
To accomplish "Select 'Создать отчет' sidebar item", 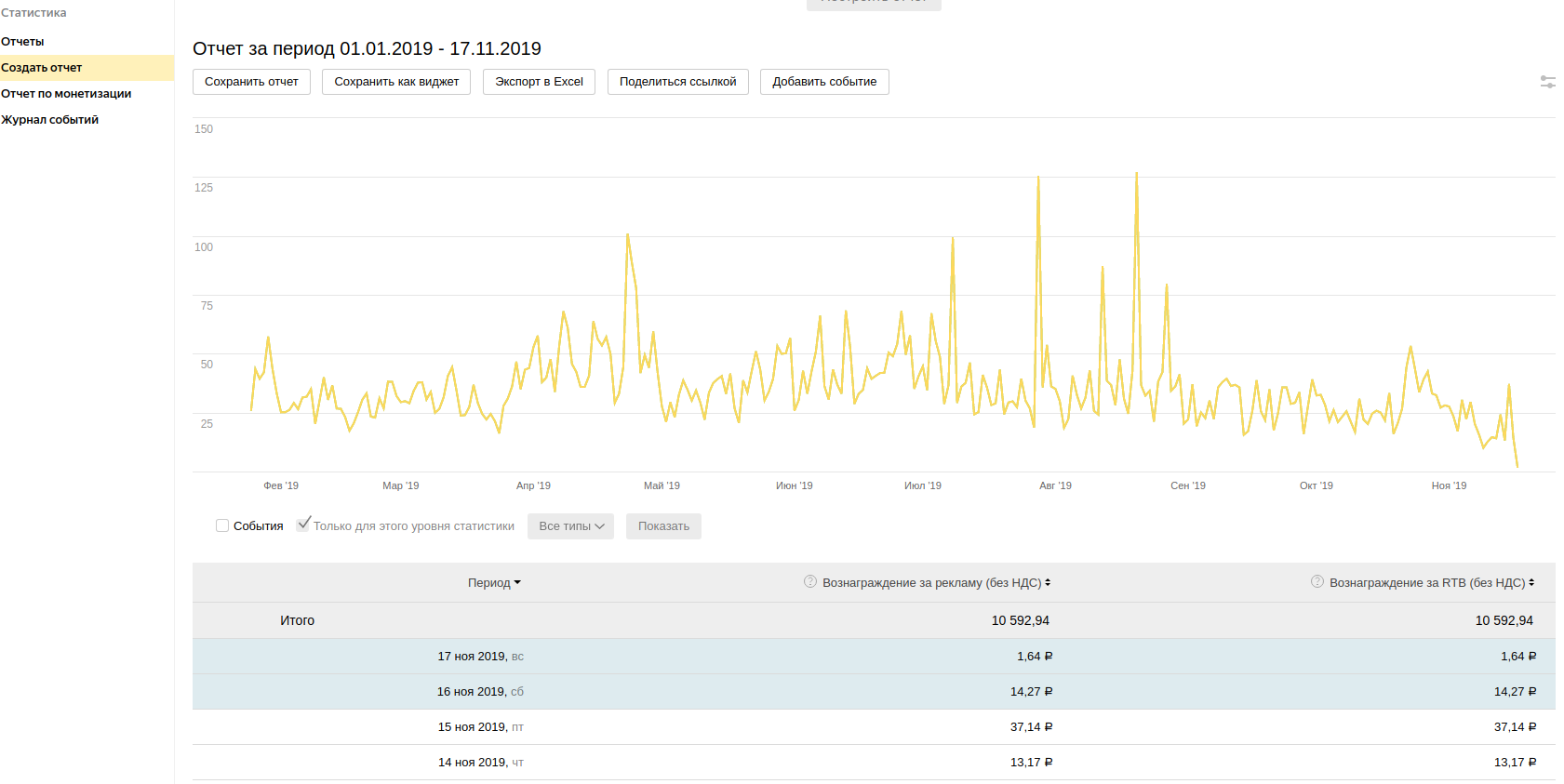I will coord(42,68).
